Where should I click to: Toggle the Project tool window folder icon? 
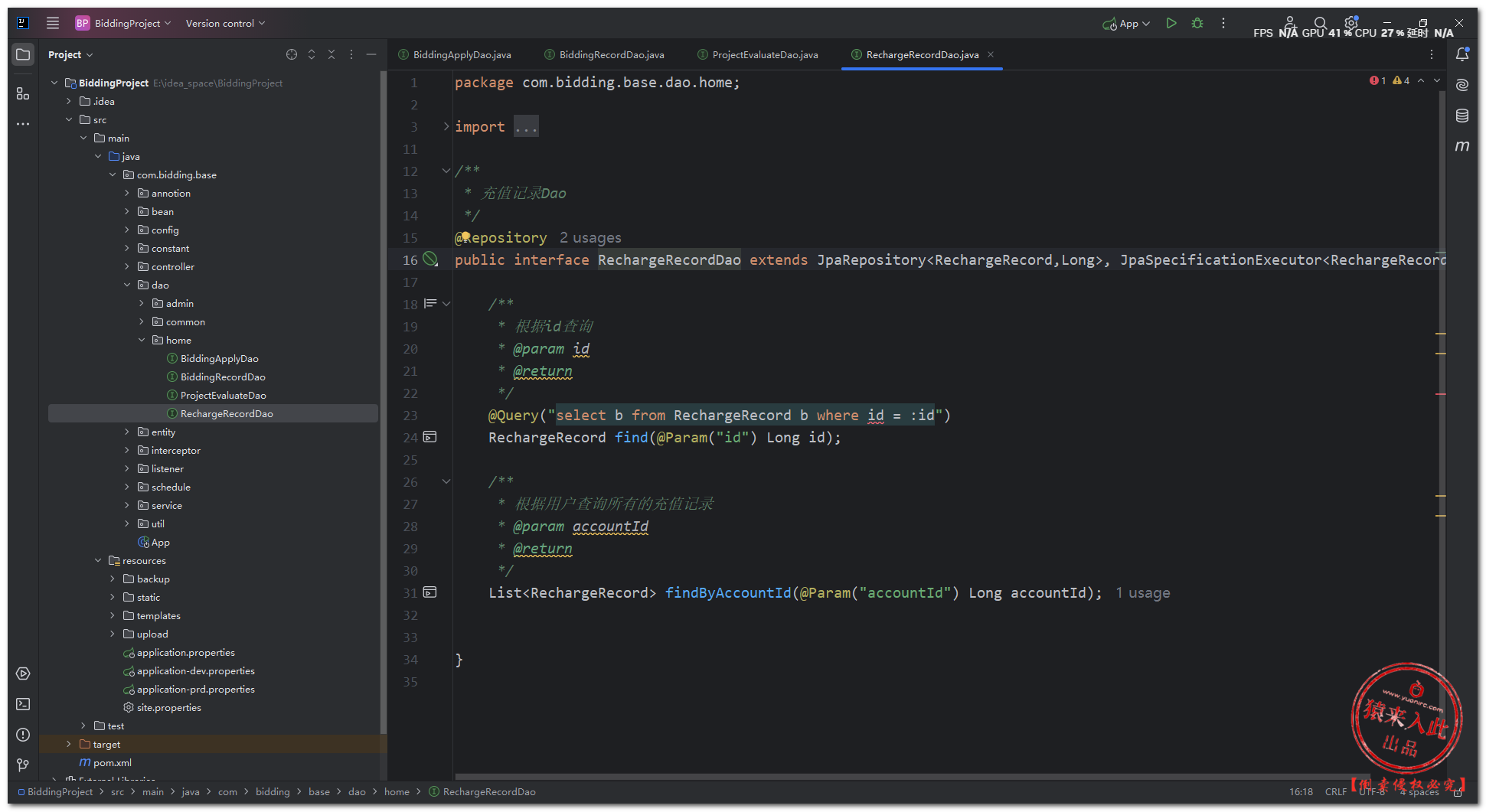click(23, 54)
